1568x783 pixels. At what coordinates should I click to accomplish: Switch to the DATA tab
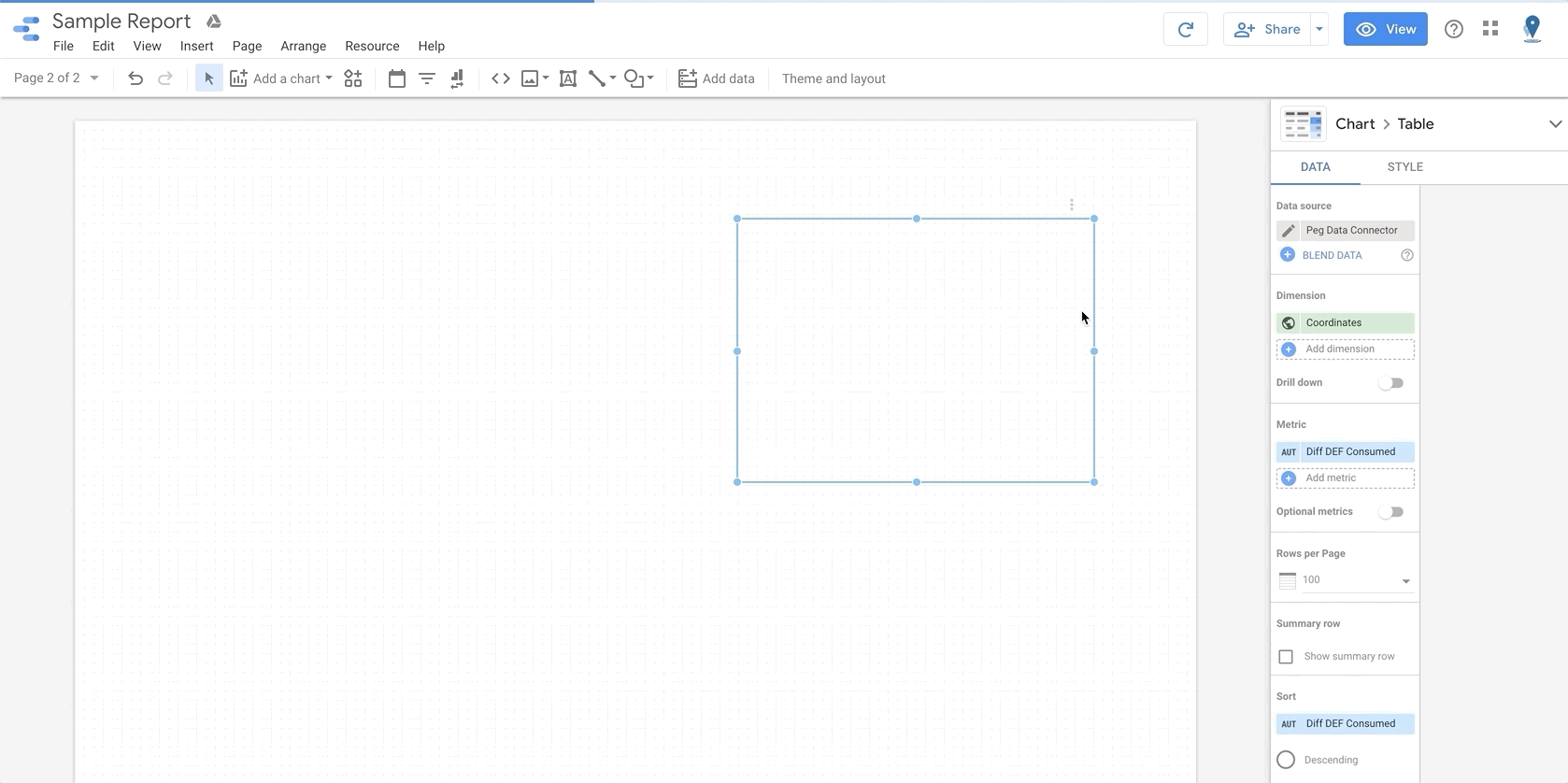point(1316,167)
